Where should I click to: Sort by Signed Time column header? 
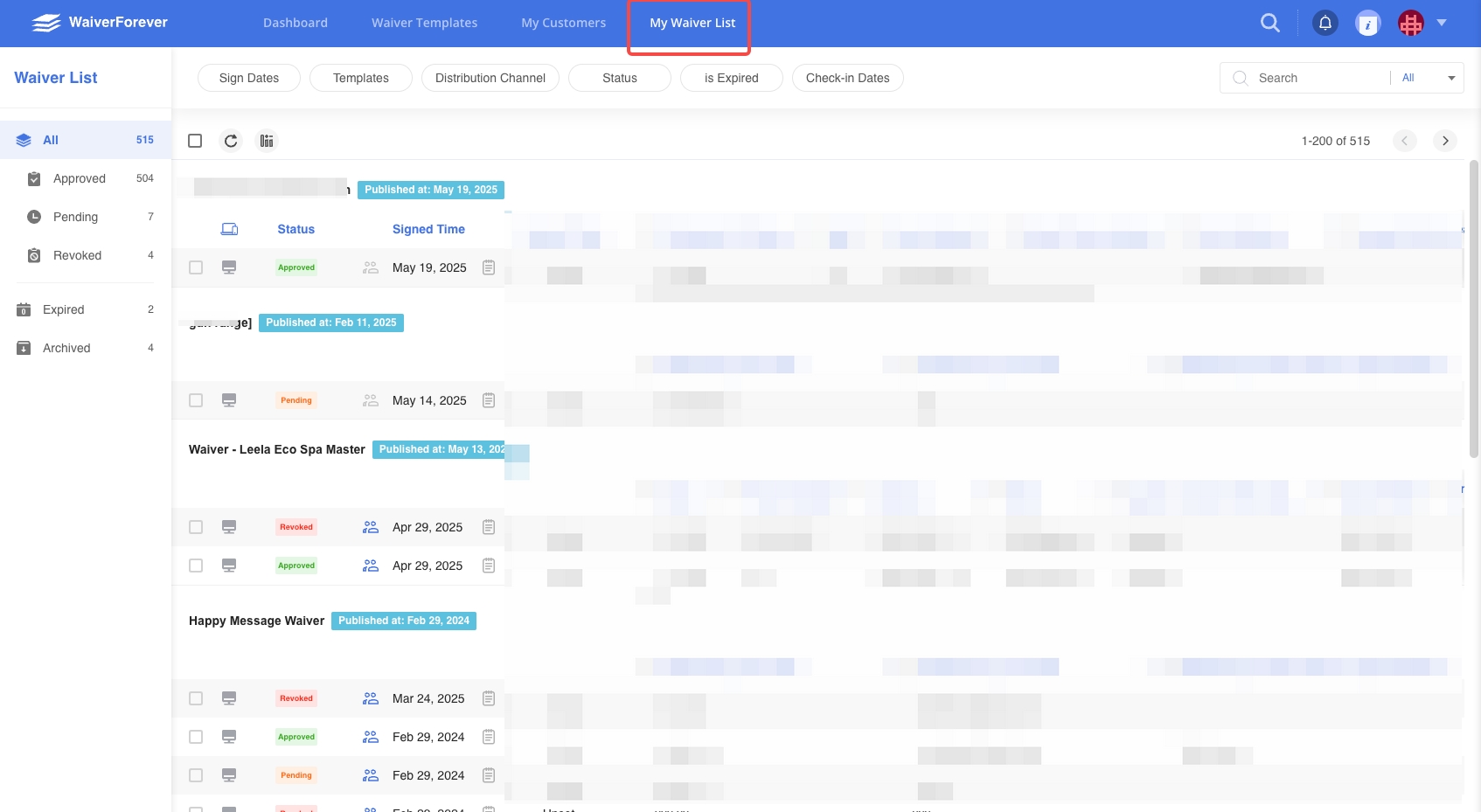pyautogui.click(x=428, y=229)
